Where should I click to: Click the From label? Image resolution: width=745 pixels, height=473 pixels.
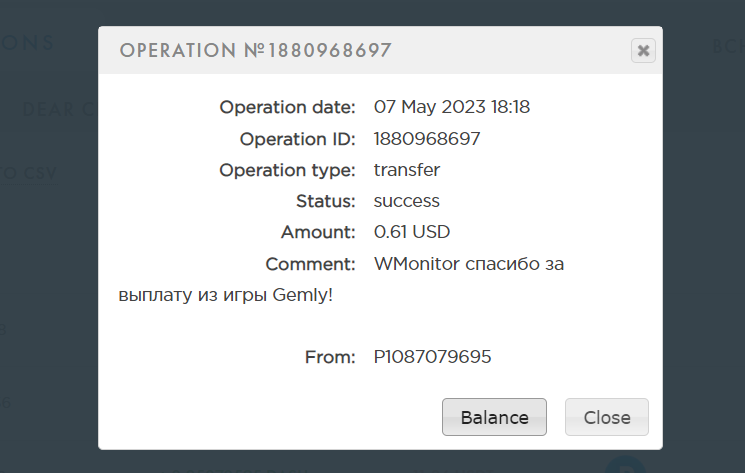click(330, 357)
